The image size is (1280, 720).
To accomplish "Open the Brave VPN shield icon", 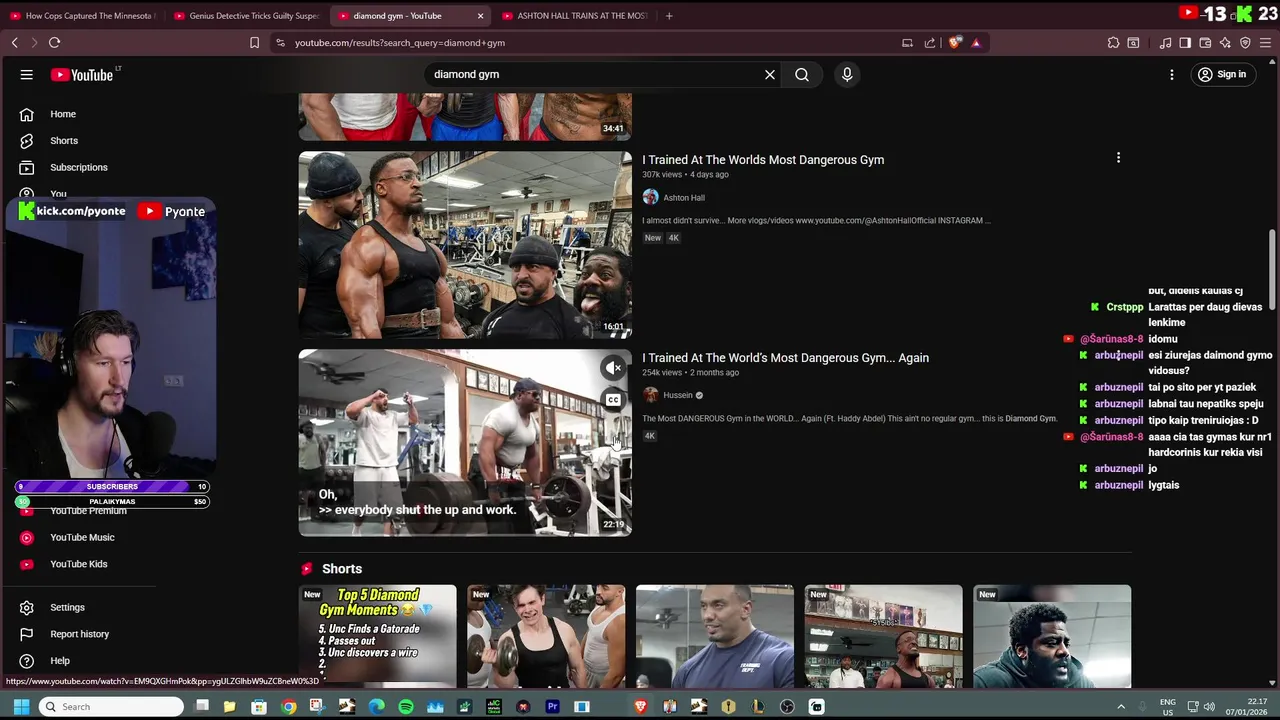I will click(1245, 43).
